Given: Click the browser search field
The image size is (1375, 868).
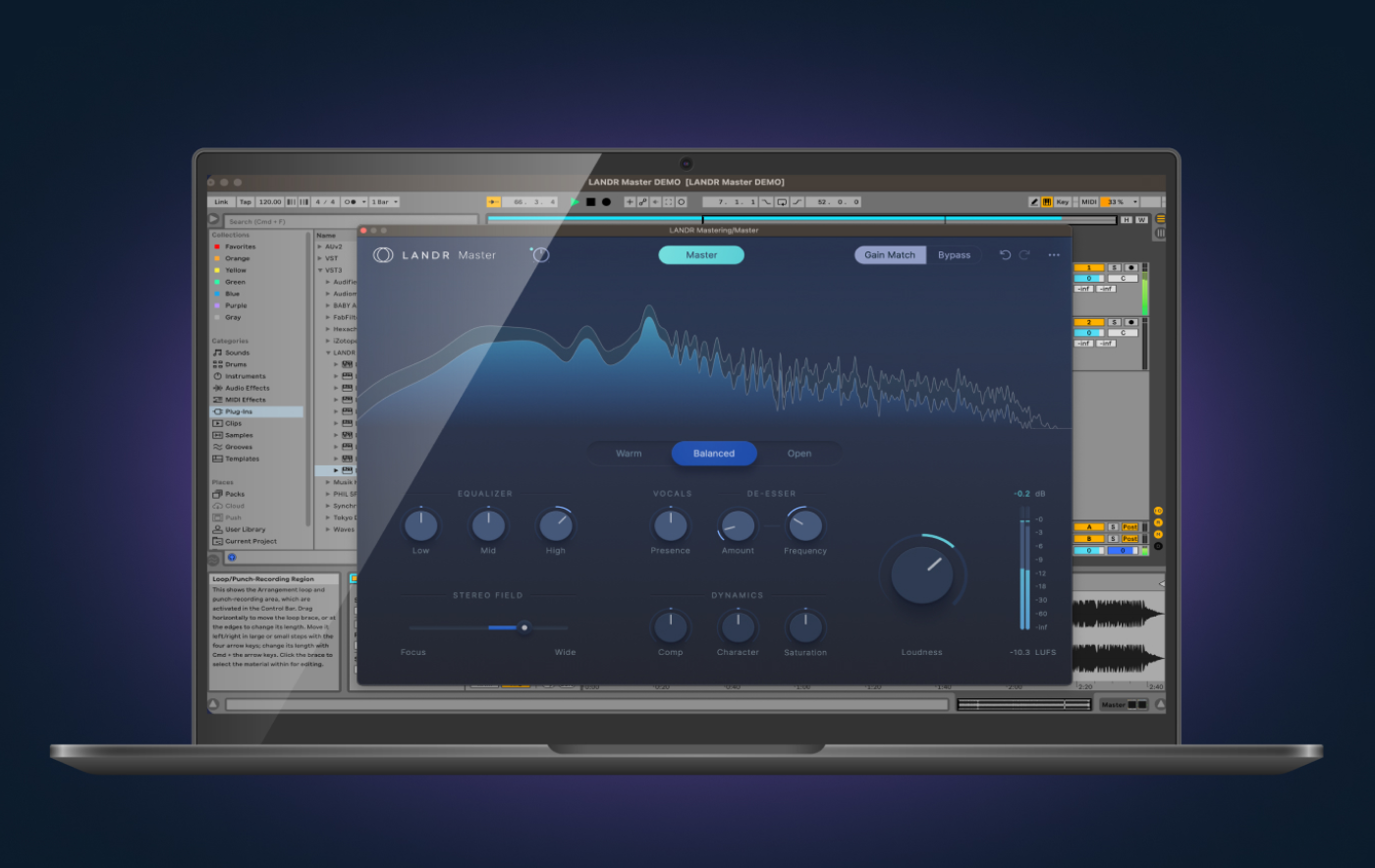Looking at the screenshot, I should pos(351,221).
